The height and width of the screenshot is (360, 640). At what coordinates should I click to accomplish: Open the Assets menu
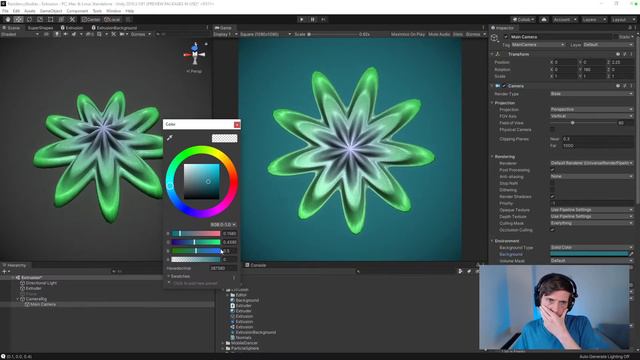(30, 11)
